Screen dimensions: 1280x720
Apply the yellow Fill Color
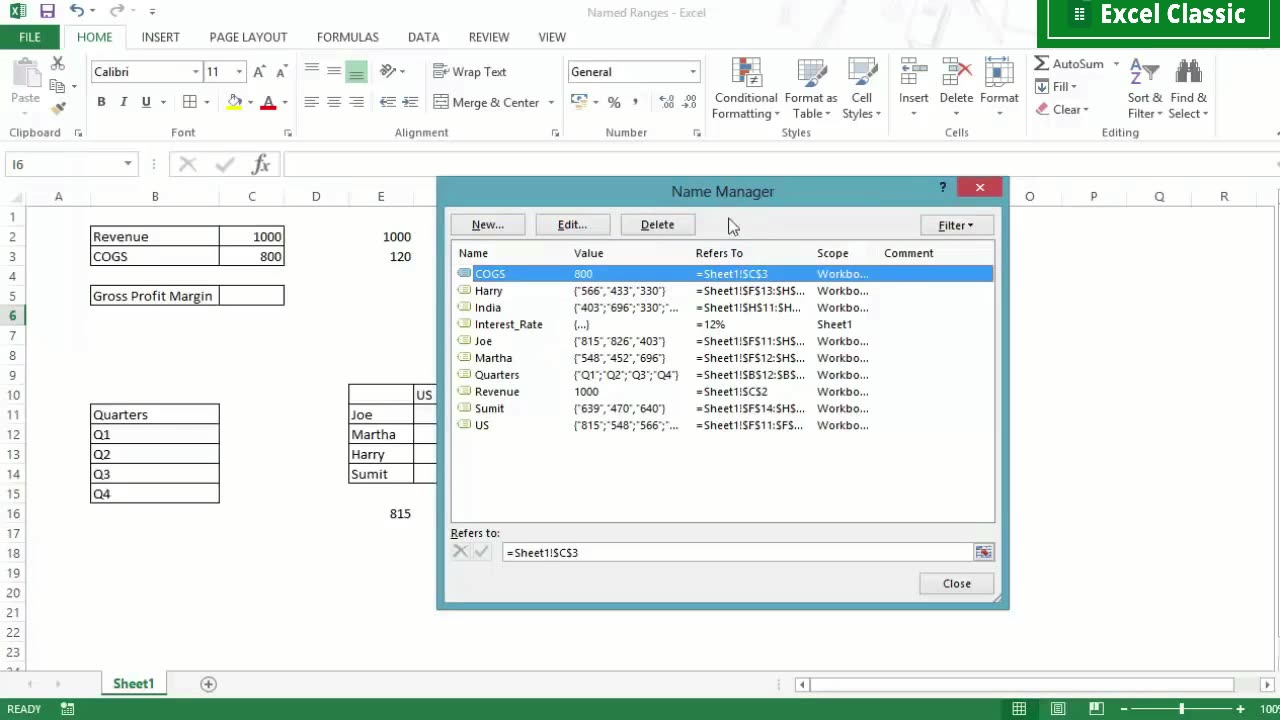point(234,102)
